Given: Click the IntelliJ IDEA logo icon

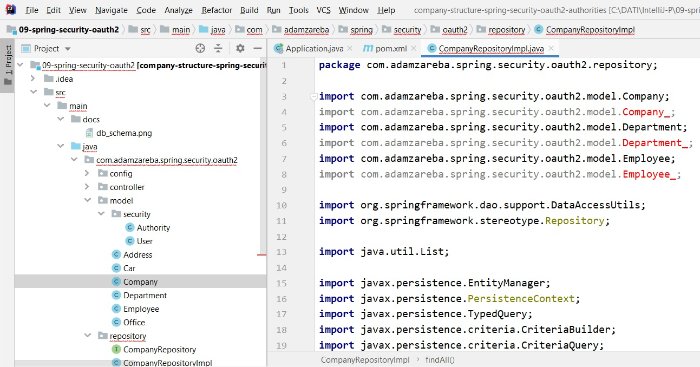Looking at the screenshot, I should (10, 9).
